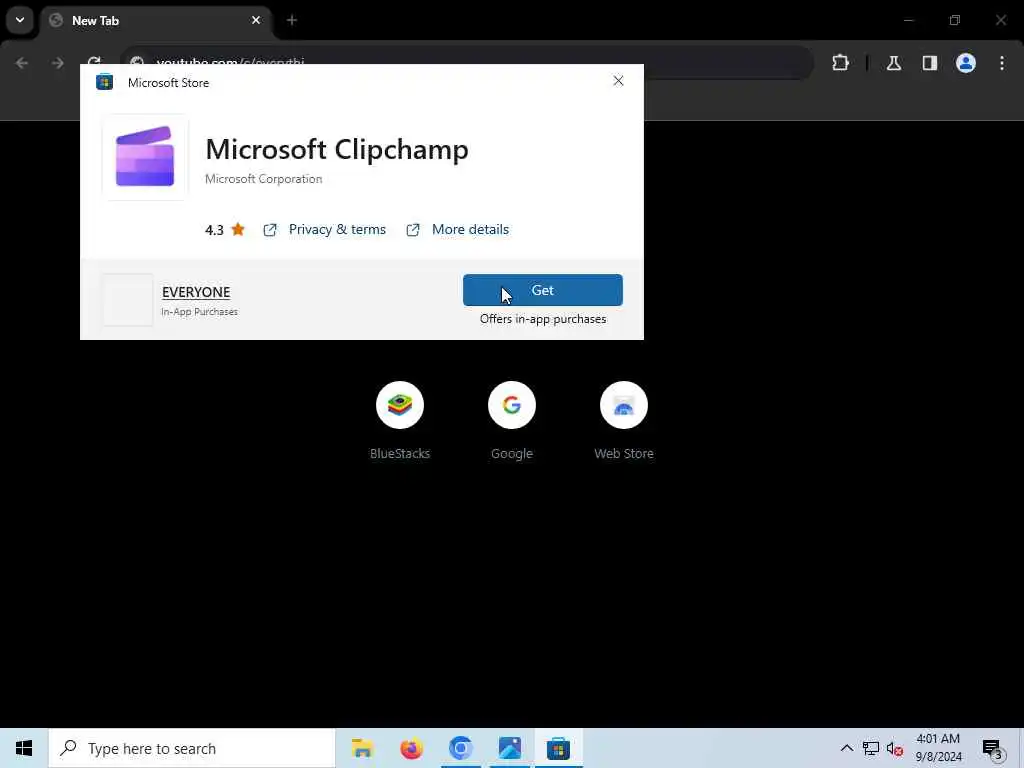Click the 4.3 rating value
1024x768 pixels.
pyautogui.click(x=214, y=230)
